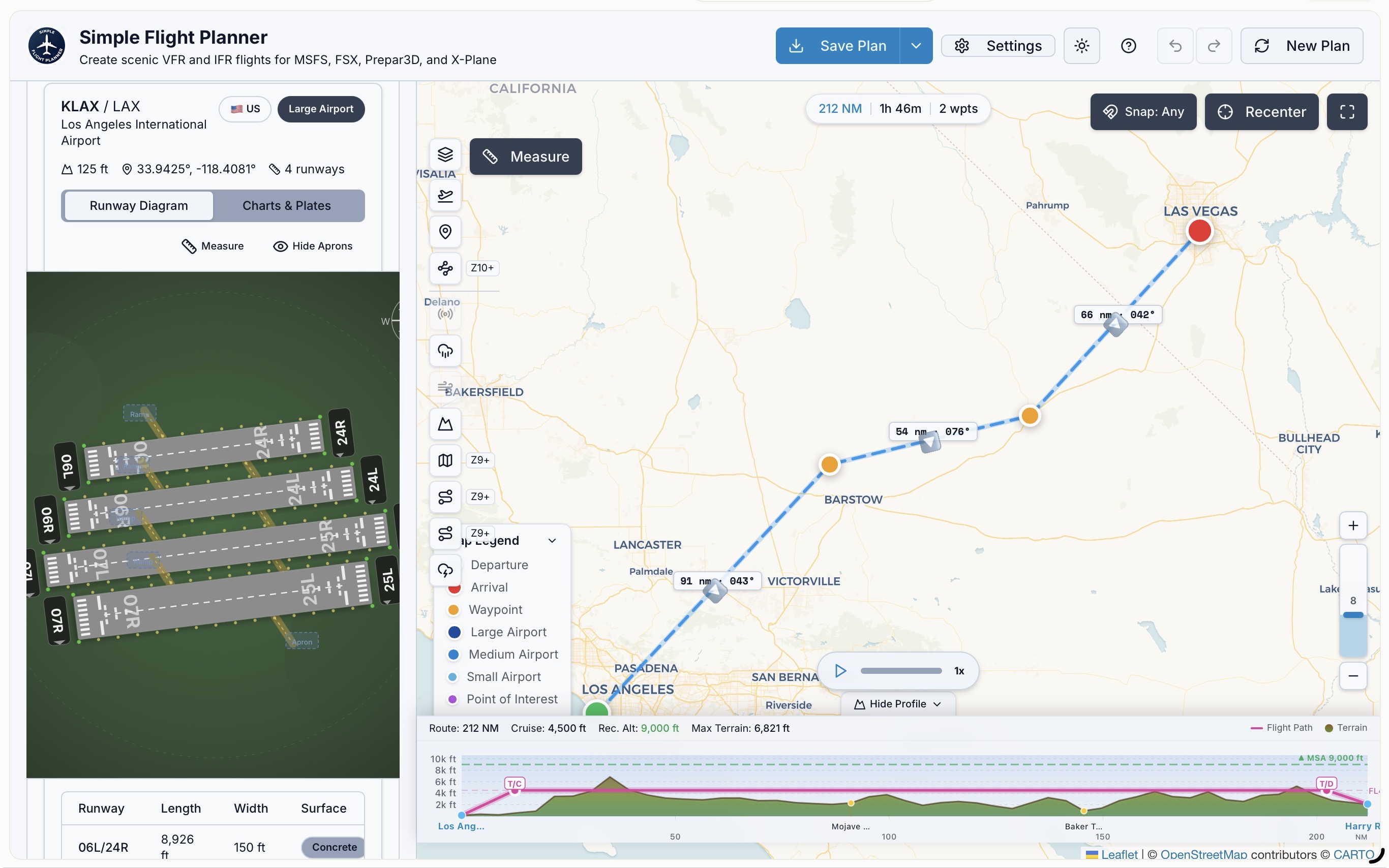Toggle the rain cloud weather layer icon
The height and width of the screenshot is (868, 1389).
tap(445, 350)
